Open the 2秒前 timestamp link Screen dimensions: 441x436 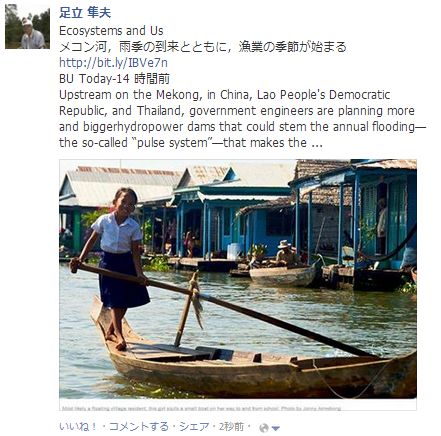(x=231, y=427)
